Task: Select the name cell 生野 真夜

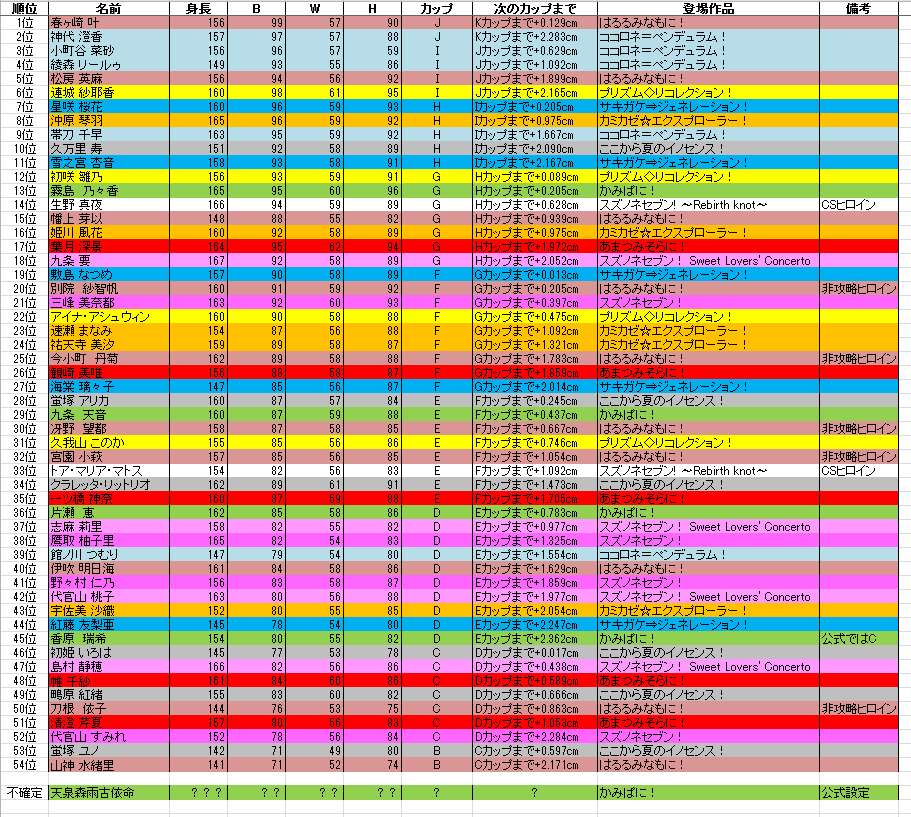Action: [109, 205]
